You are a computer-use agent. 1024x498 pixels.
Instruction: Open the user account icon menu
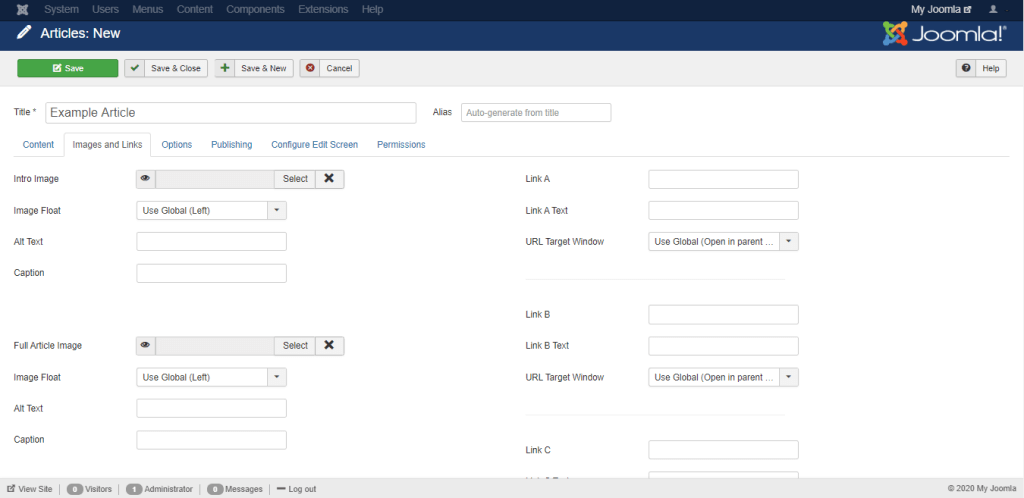point(993,9)
